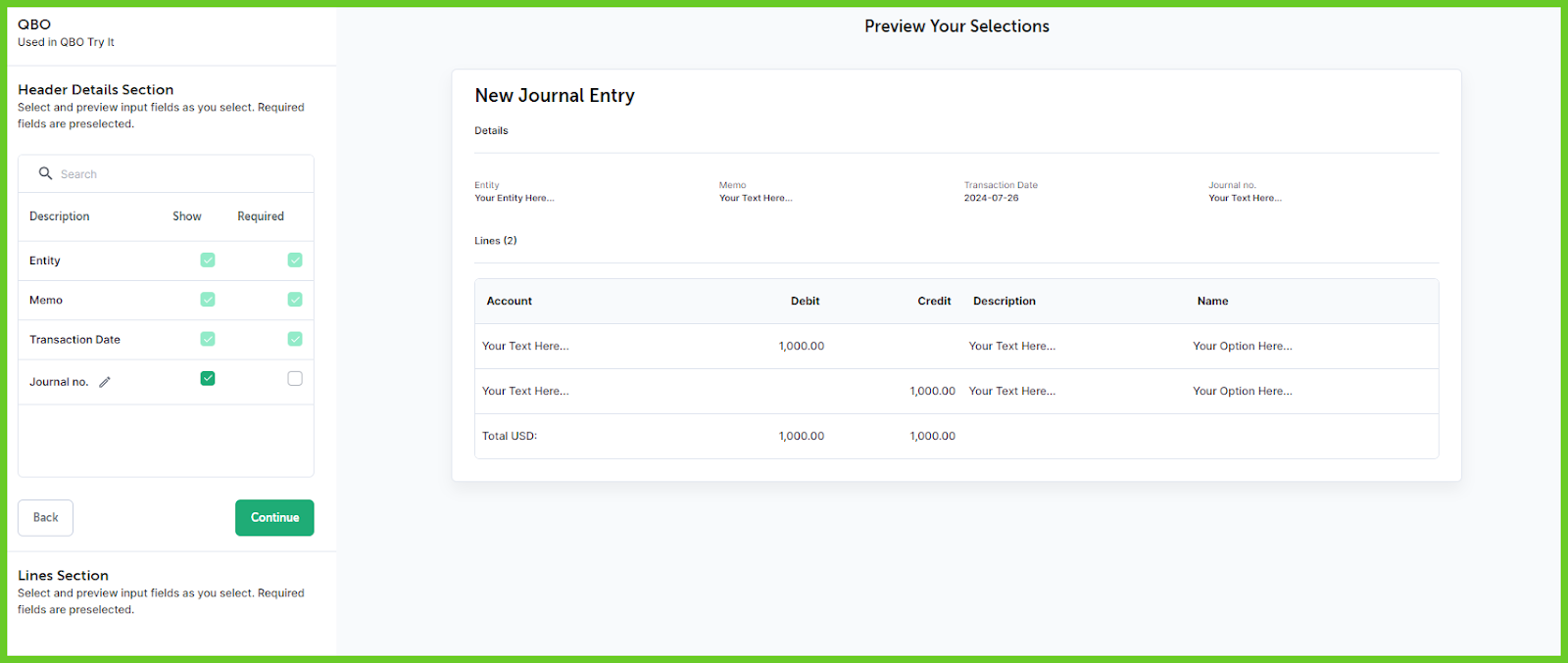Toggle the Required checkbox for Memo
Viewport: 1568px width, 663px height.
[295, 300]
